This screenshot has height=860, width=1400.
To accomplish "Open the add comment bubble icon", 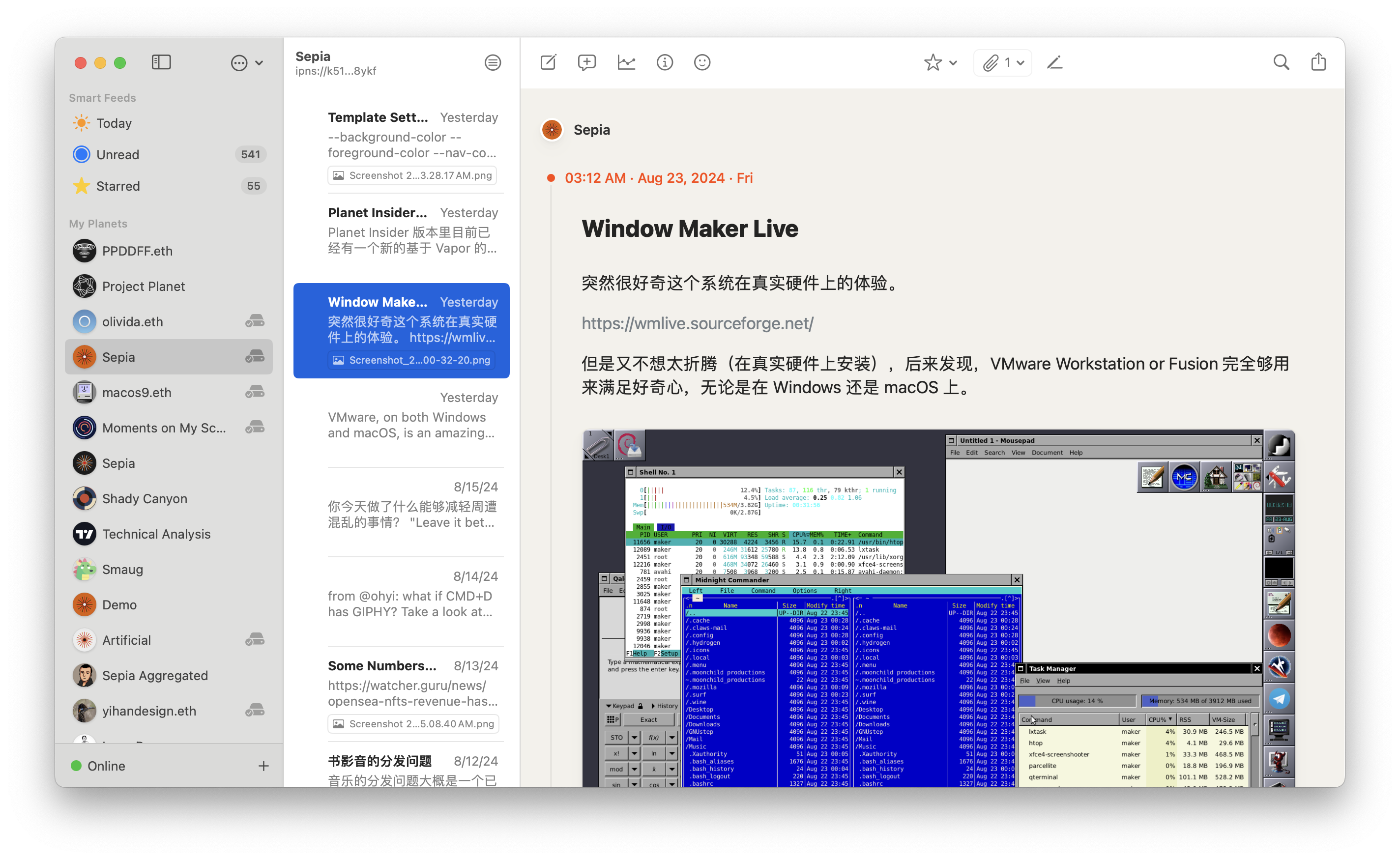I will [x=586, y=62].
